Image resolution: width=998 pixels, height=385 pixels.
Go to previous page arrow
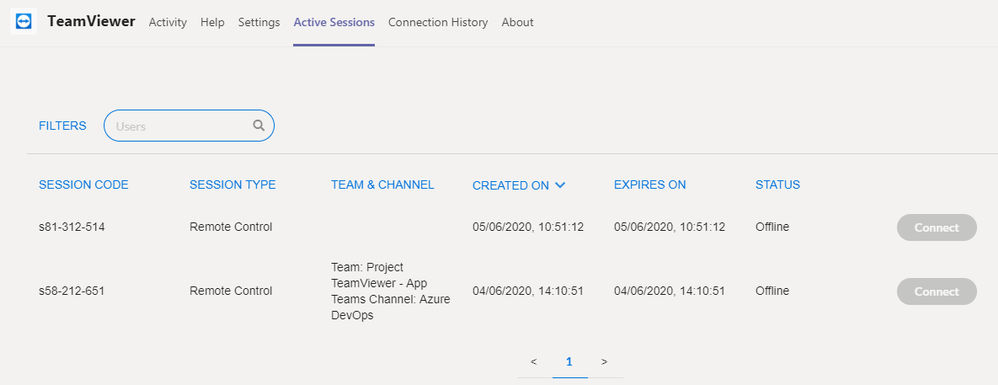[x=533, y=361]
